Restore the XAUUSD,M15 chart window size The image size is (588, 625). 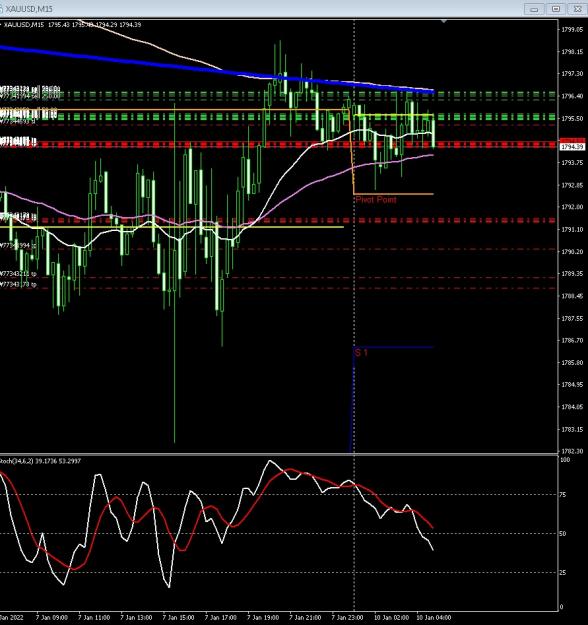pos(556,9)
